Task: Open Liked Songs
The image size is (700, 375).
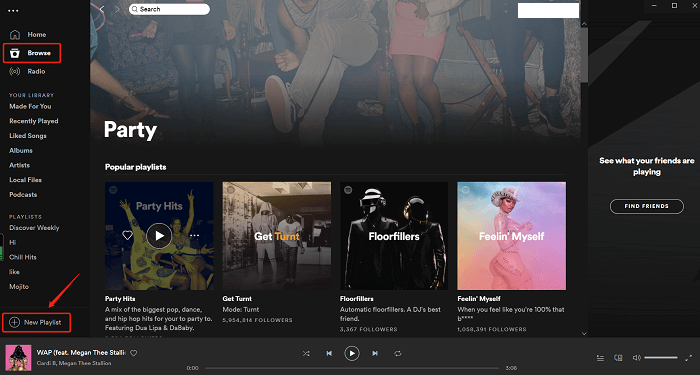Action: click(28, 136)
